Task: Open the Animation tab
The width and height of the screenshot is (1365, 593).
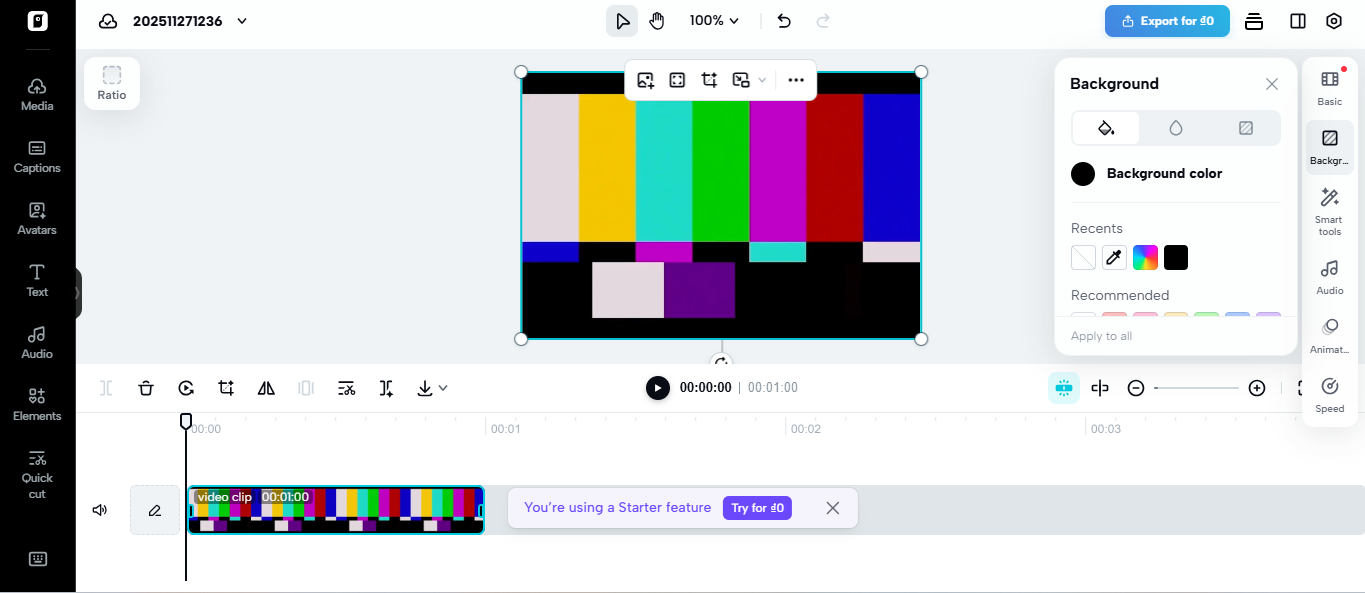Action: (x=1330, y=336)
